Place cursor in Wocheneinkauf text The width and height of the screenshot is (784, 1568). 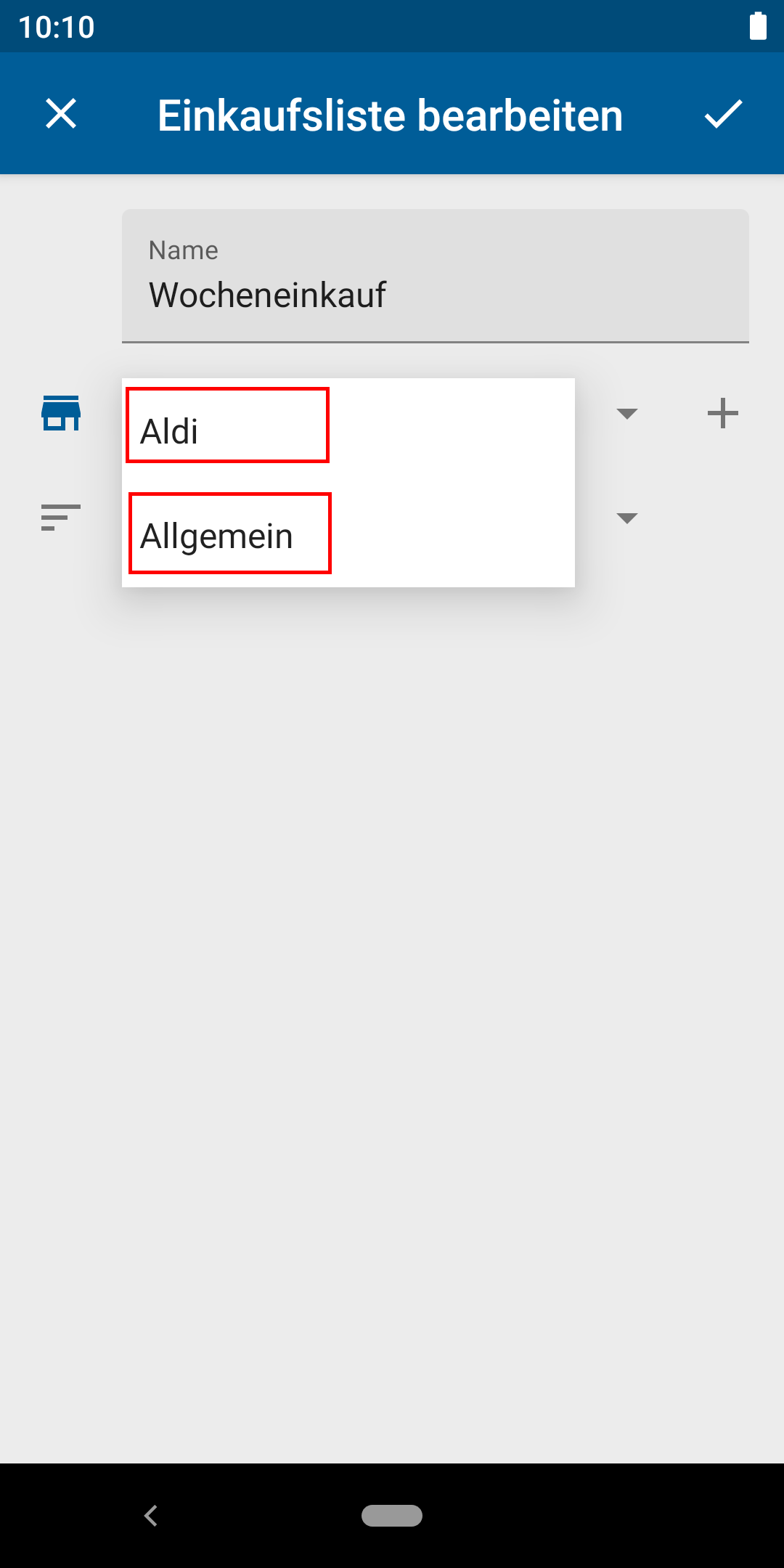(x=267, y=295)
